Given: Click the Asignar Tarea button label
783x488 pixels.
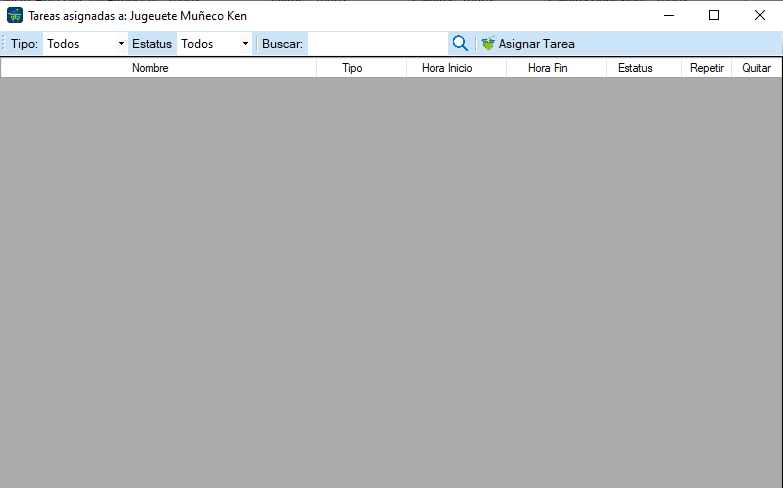Looking at the screenshot, I should coord(536,44).
